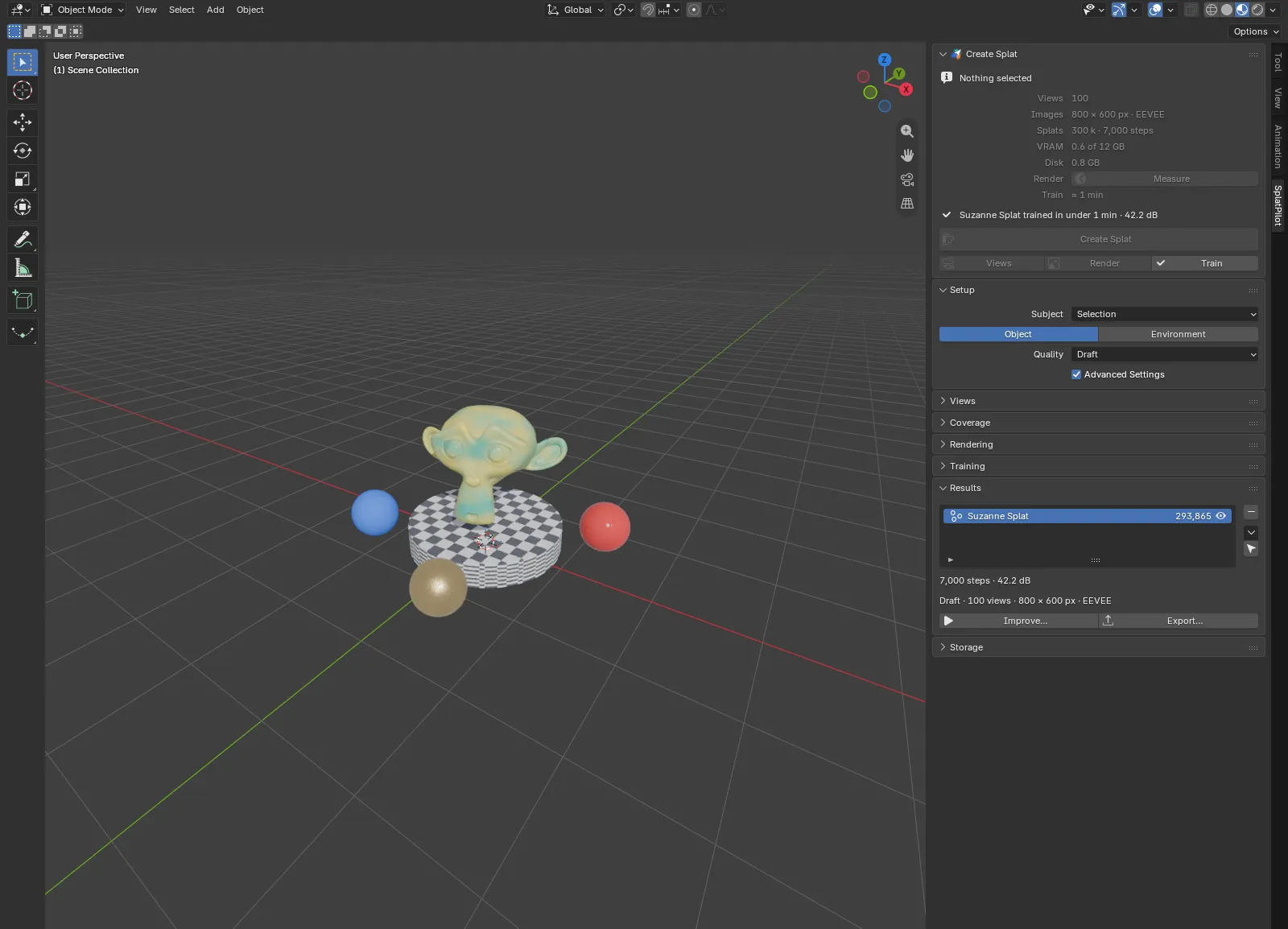Pick the Add Cube tool
The width and height of the screenshot is (1288, 929).
(x=23, y=300)
